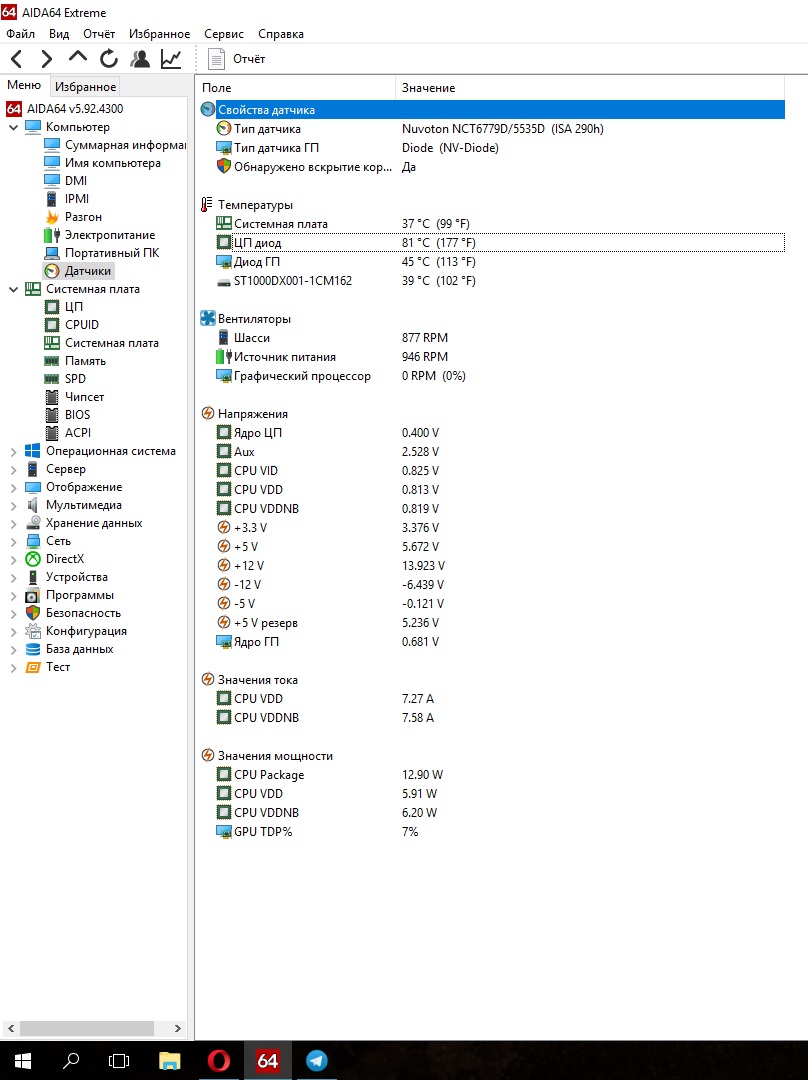This screenshot has width=808, height=1080.
Task: Open Портативный ПК laptop icon item
Action: point(52,253)
